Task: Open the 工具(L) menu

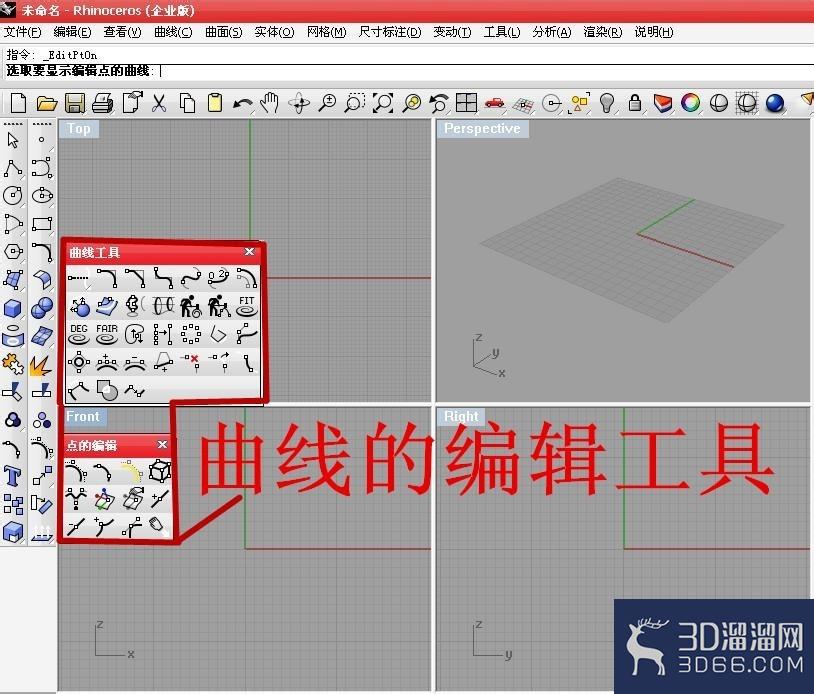Action: [501, 32]
